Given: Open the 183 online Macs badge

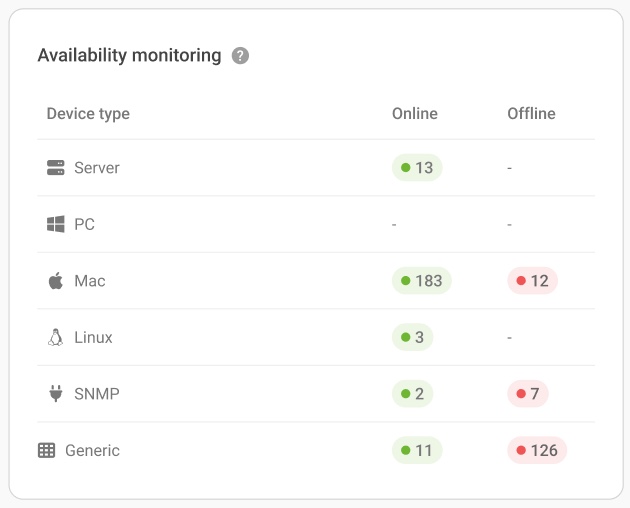Looking at the screenshot, I should [x=422, y=281].
